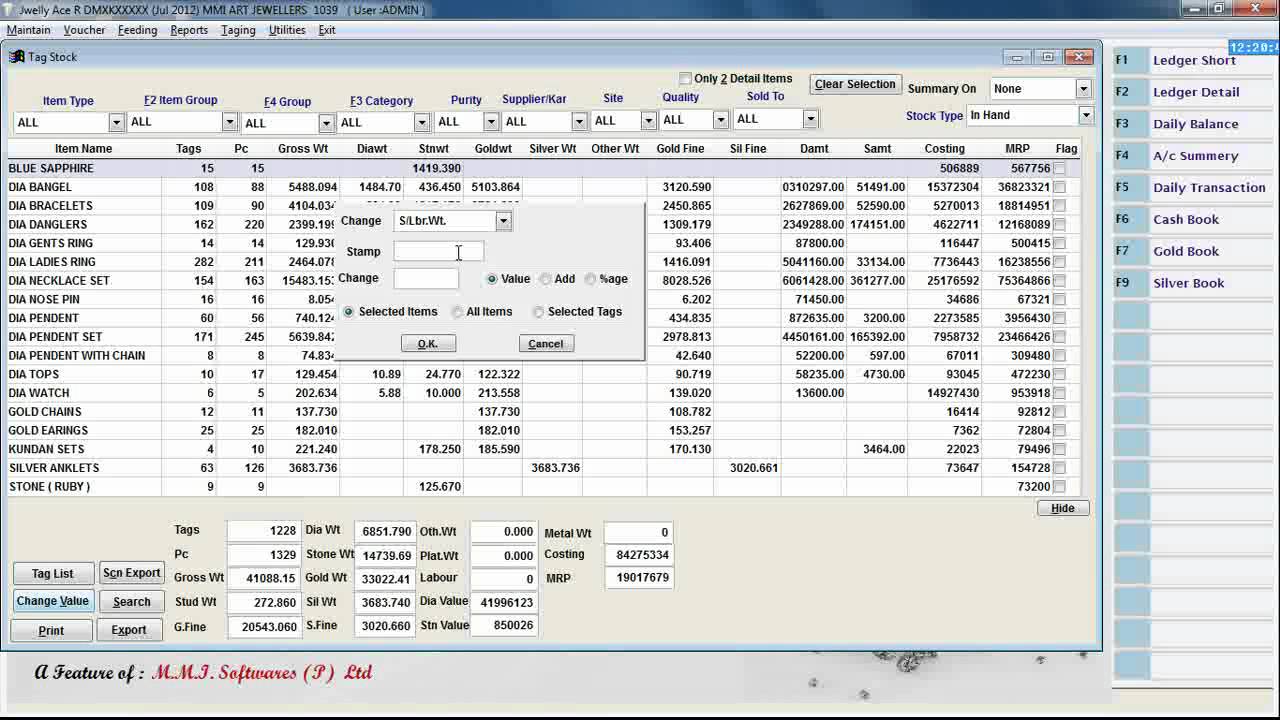The image size is (1280, 720).
Task: Tick the Flag checkbox for SILVER ANKLETS
Action: pos(1060,468)
